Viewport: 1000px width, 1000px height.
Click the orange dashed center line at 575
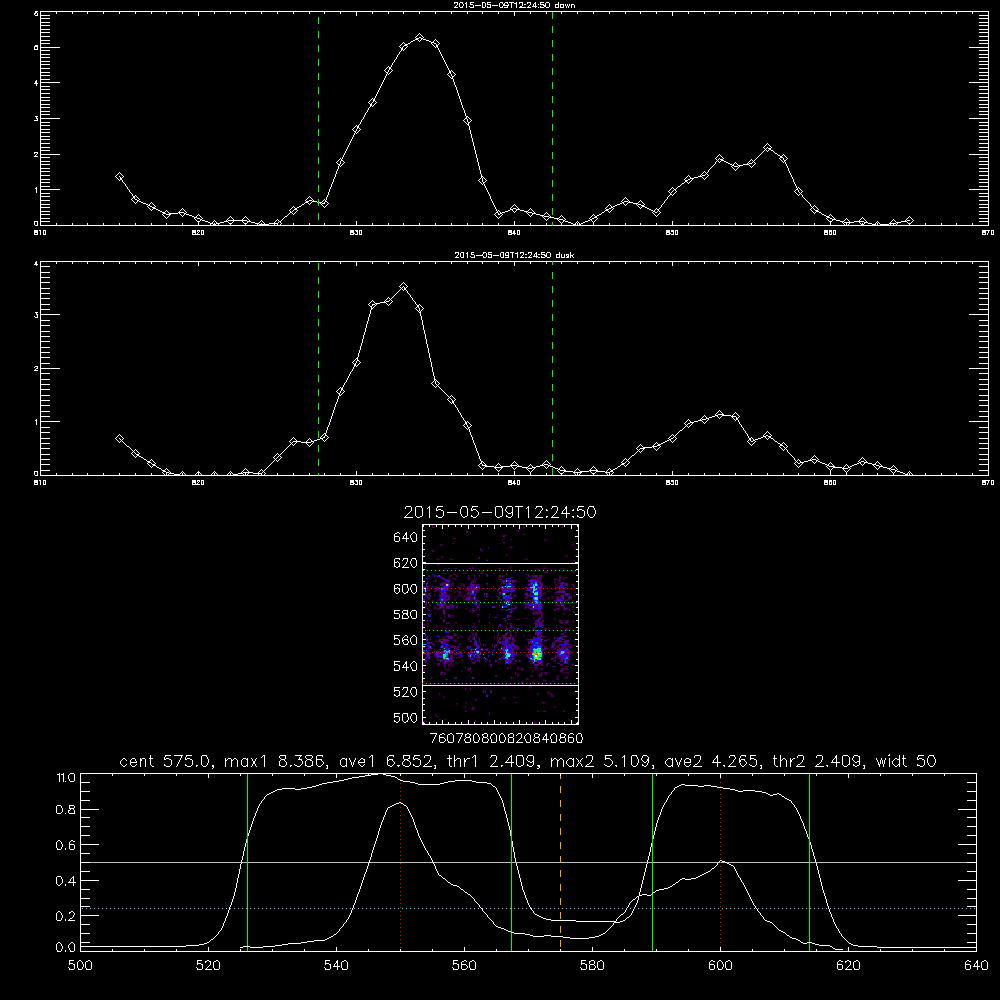561,862
